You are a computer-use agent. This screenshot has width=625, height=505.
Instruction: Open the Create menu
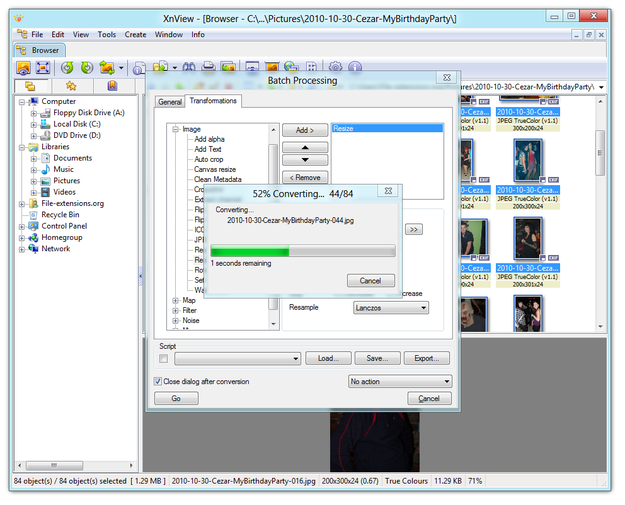(136, 35)
